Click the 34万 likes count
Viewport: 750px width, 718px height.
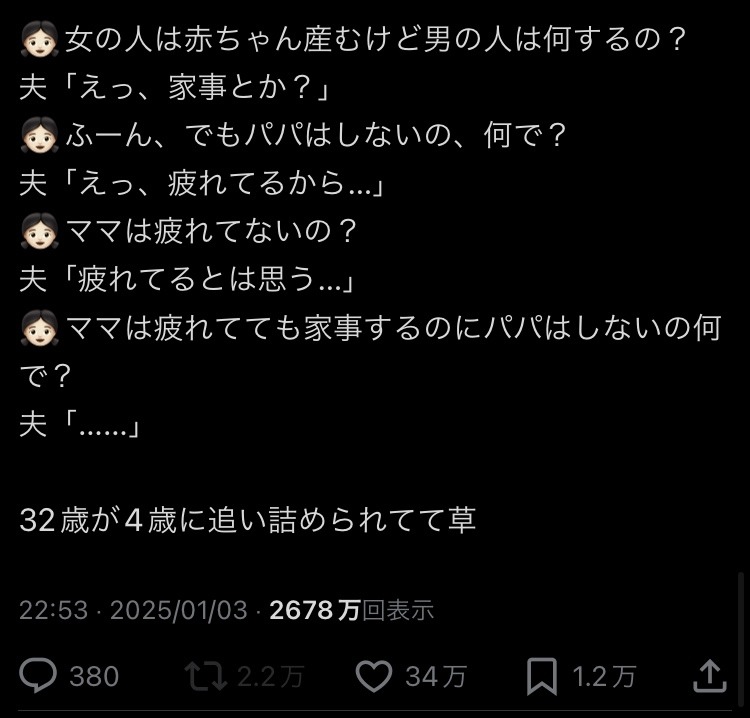click(x=436, y=677)
